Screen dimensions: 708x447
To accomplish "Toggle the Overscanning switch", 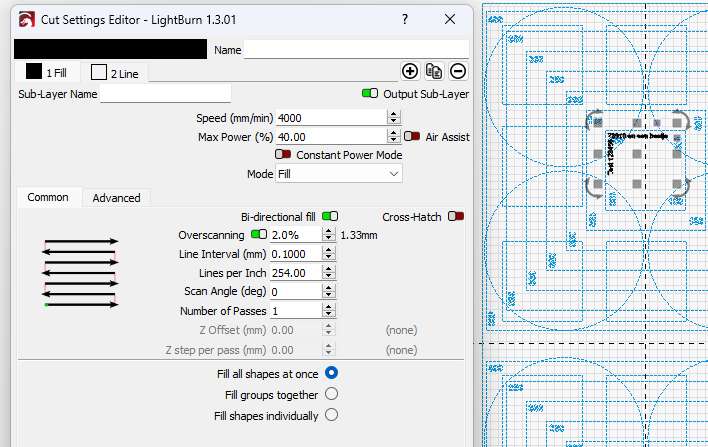I will tap(259, 234).
